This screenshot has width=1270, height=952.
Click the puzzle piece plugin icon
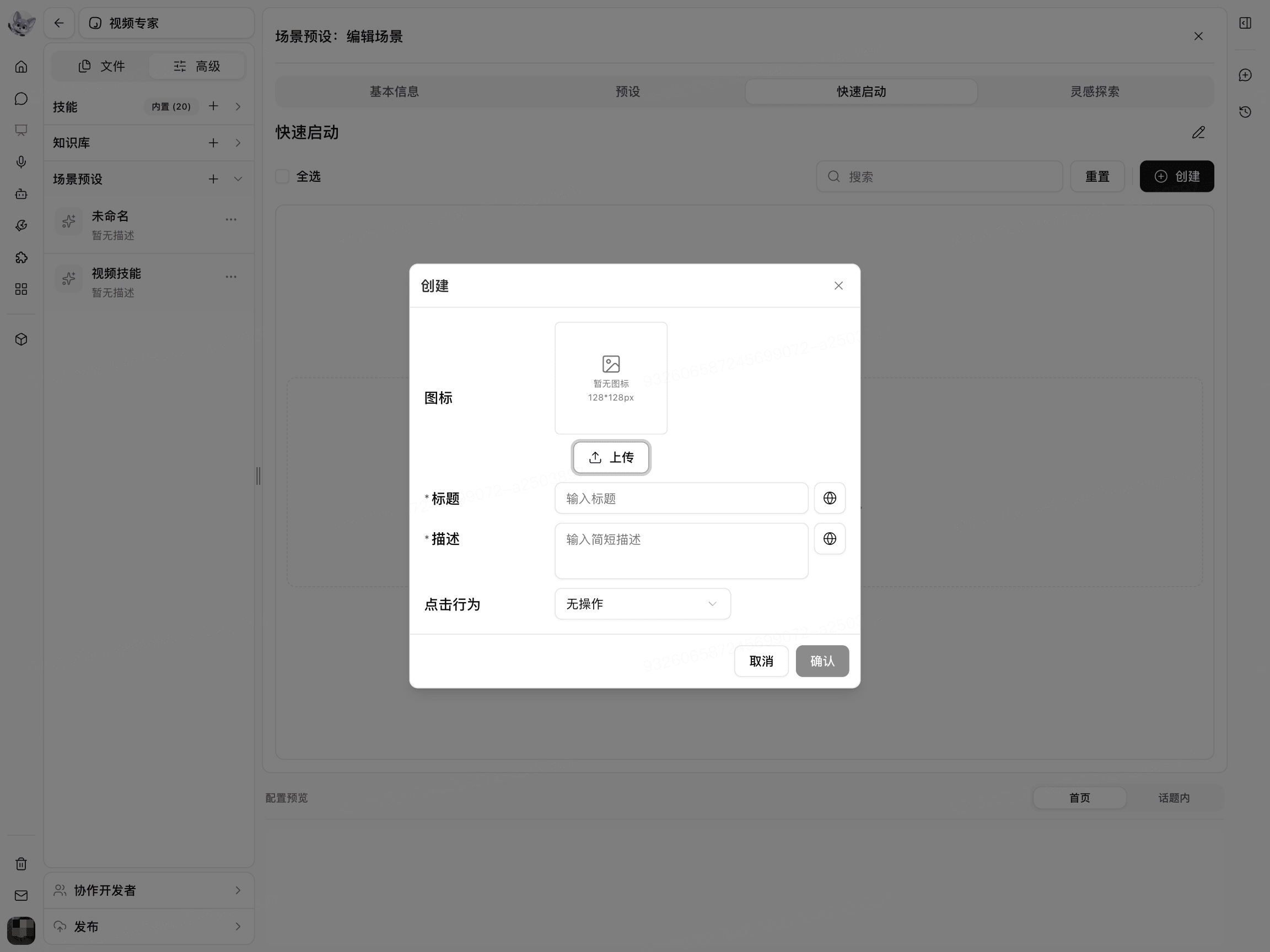21,258
